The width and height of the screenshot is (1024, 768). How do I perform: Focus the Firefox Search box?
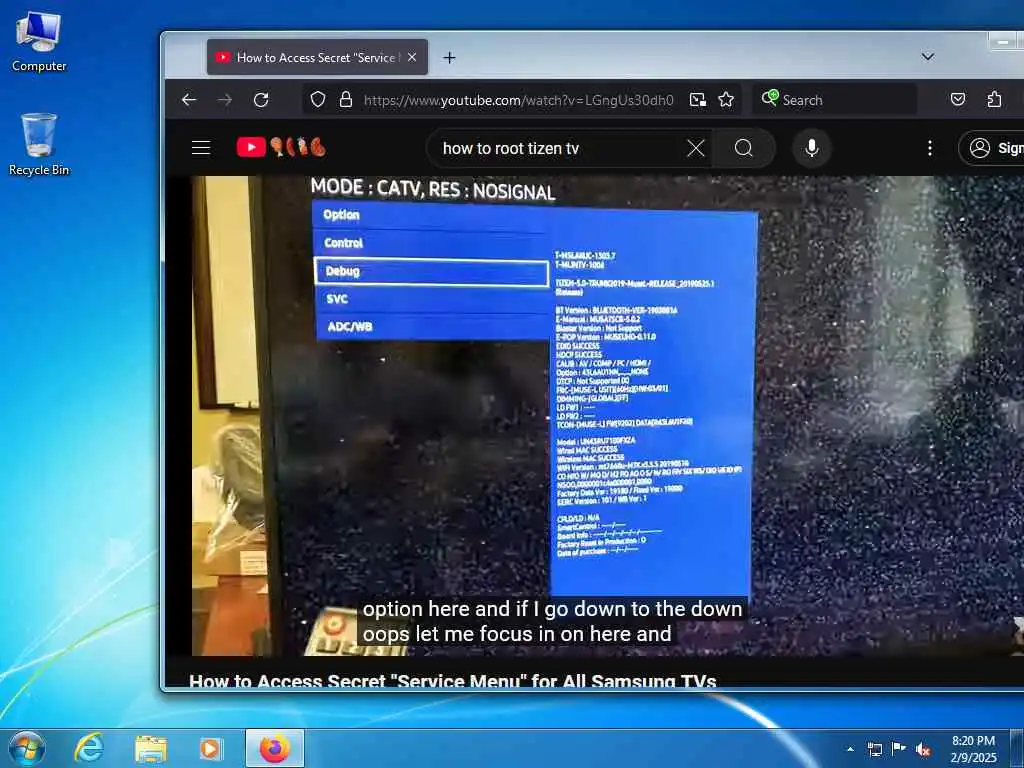pyautogui.click(x=835, y=99)
